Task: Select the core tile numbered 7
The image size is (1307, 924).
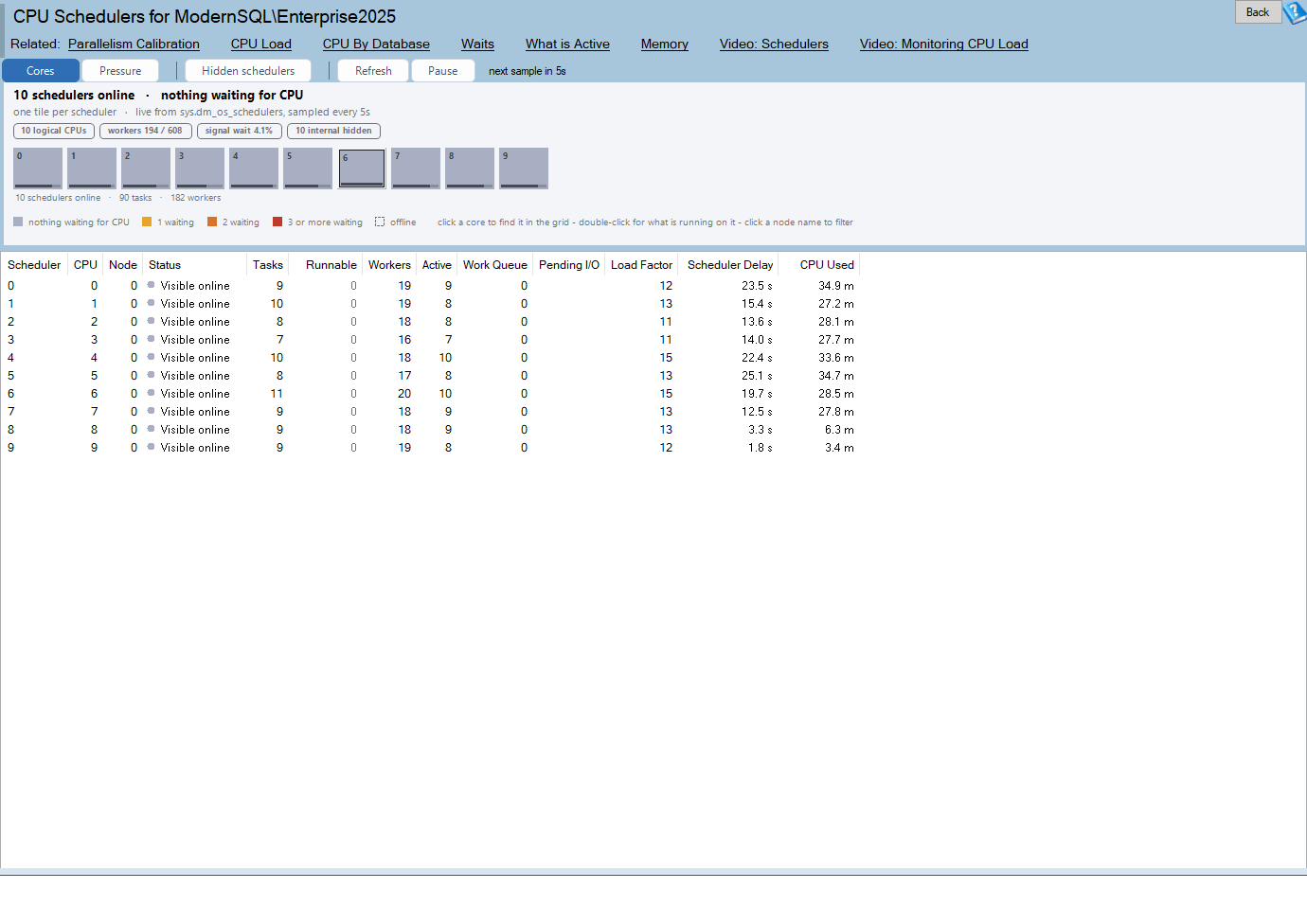Action: click(416, 169)
